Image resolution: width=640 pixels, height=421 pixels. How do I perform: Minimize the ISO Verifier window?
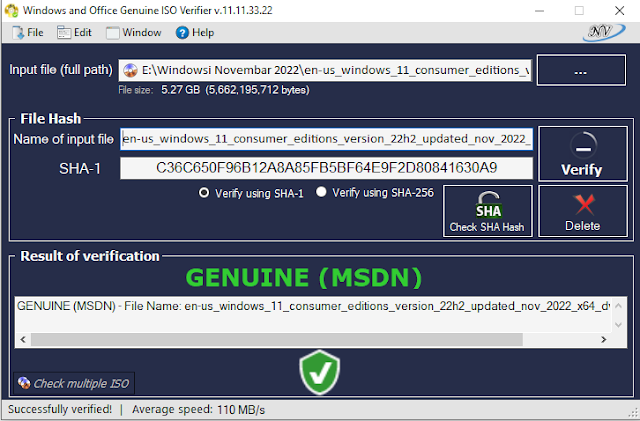point(540,11)
